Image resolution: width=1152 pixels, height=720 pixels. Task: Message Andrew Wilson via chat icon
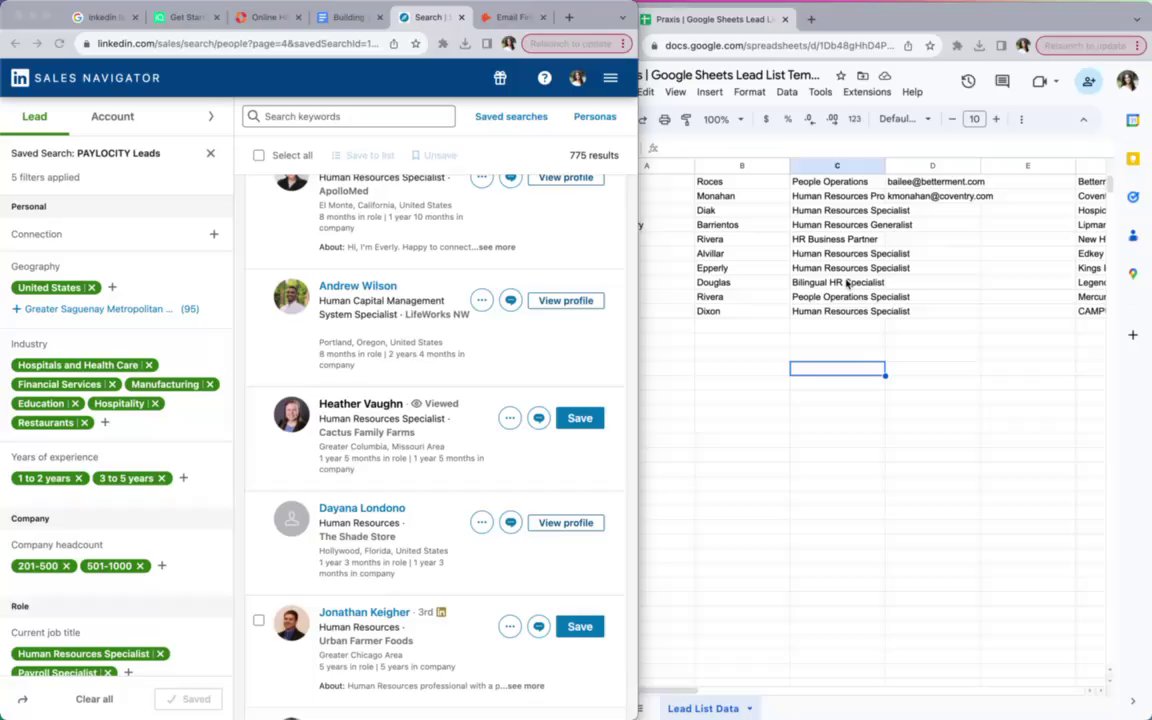coord(511,300)
